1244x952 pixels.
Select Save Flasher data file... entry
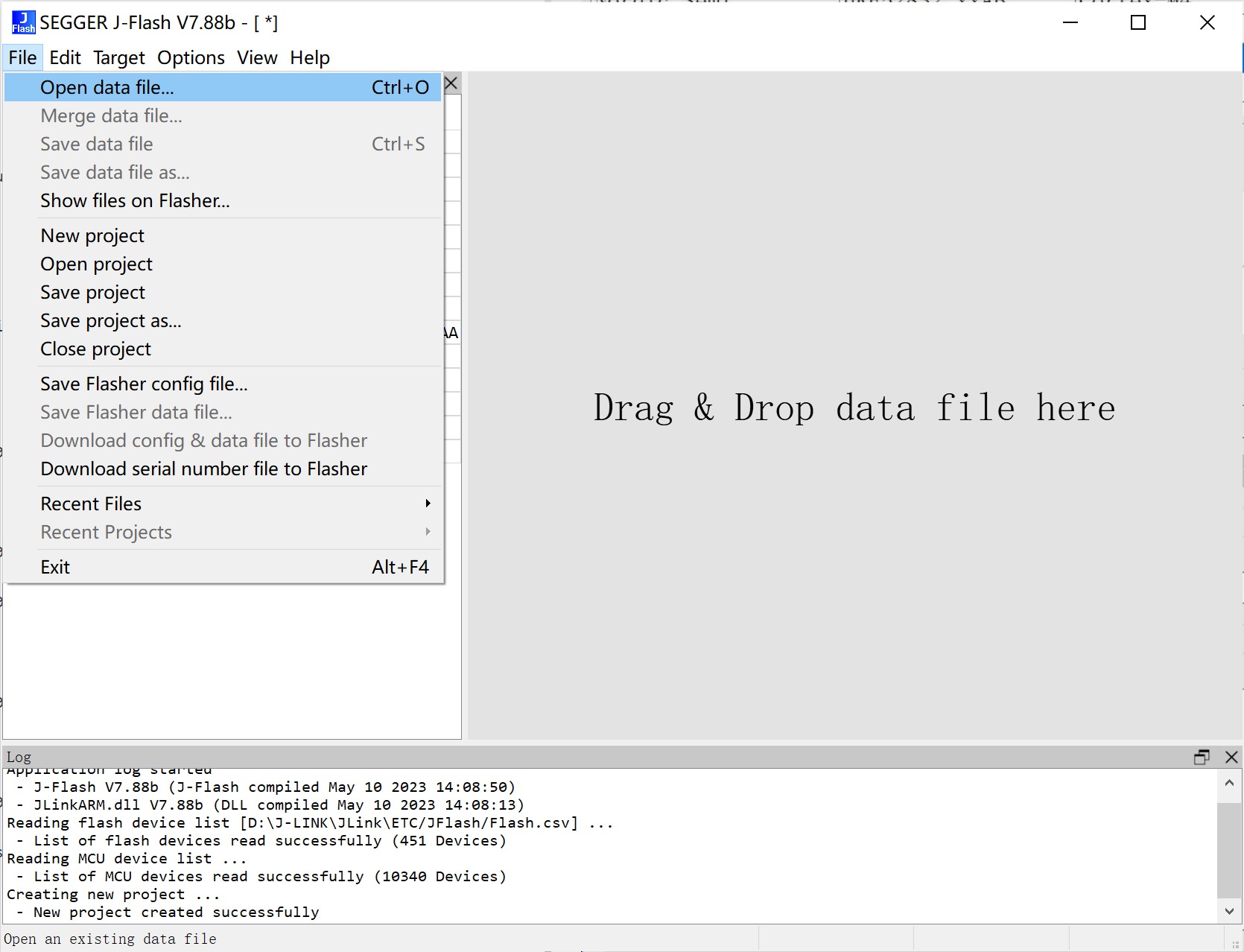click(223, 412)
